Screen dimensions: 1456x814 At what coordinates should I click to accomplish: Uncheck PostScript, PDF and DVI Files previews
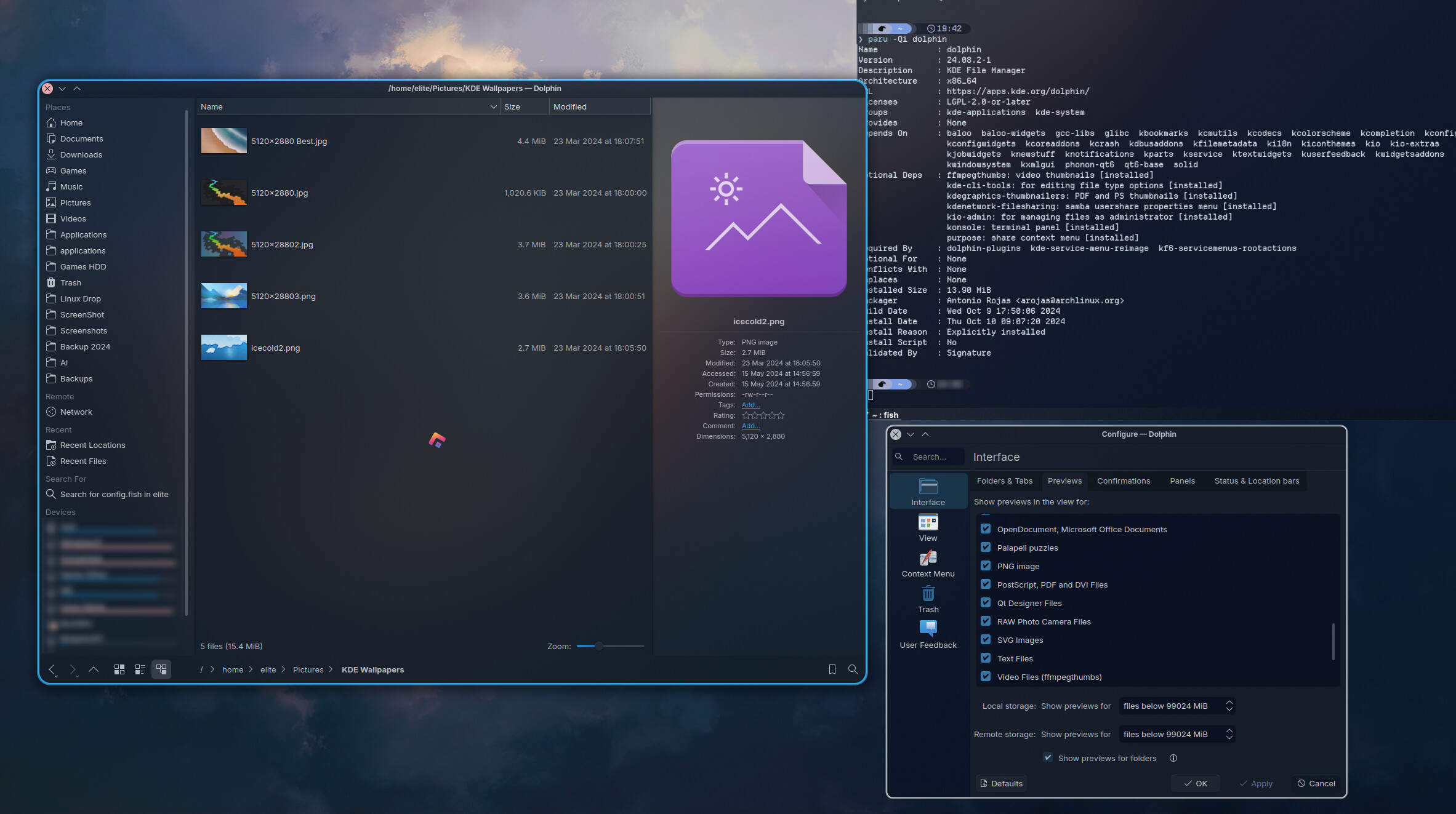[x=986, y=585]
